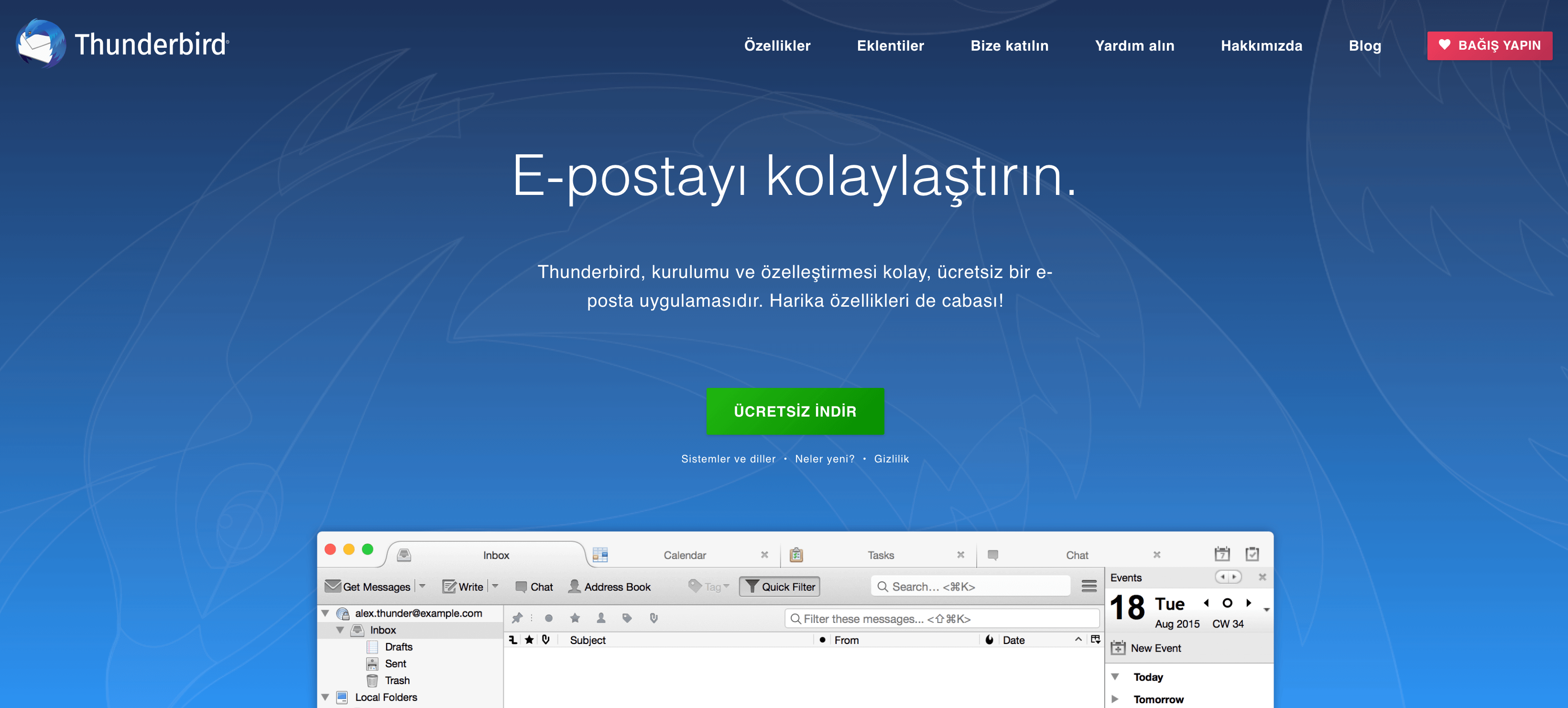Open the Get Messages dropdown arrow

(423, 586)
